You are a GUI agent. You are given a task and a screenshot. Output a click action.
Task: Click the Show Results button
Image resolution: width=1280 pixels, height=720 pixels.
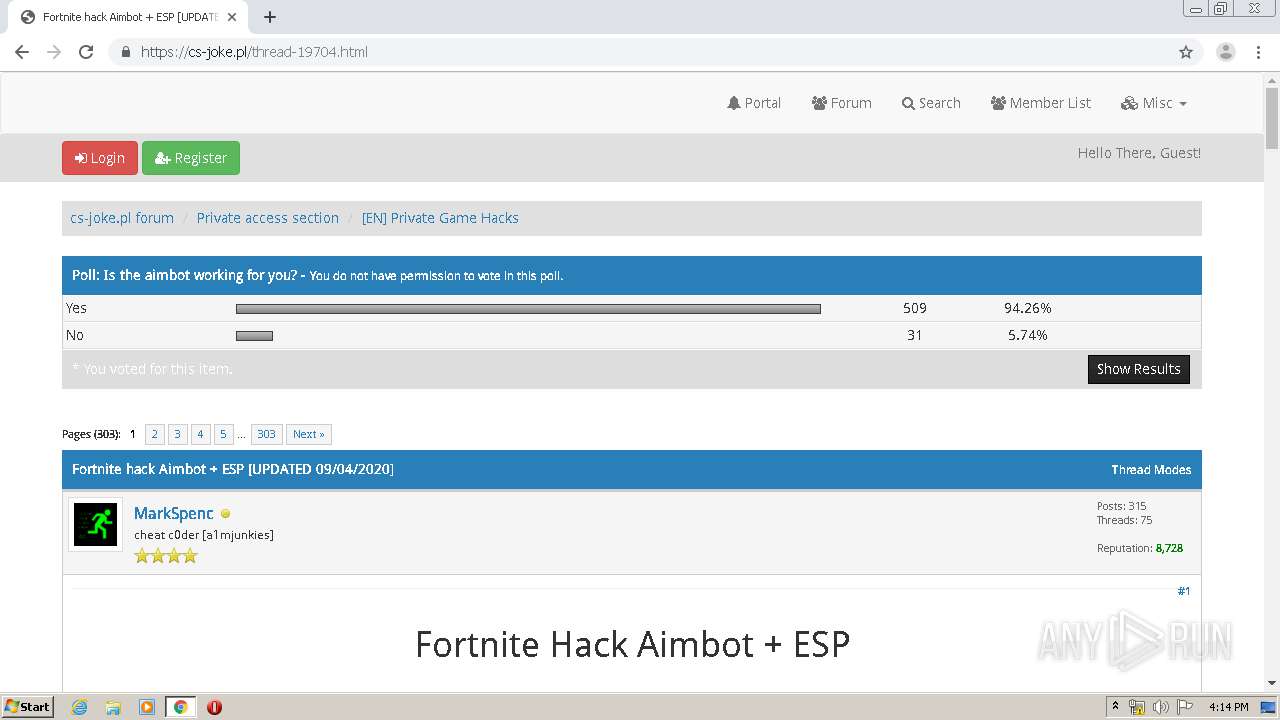point(1139,369)
